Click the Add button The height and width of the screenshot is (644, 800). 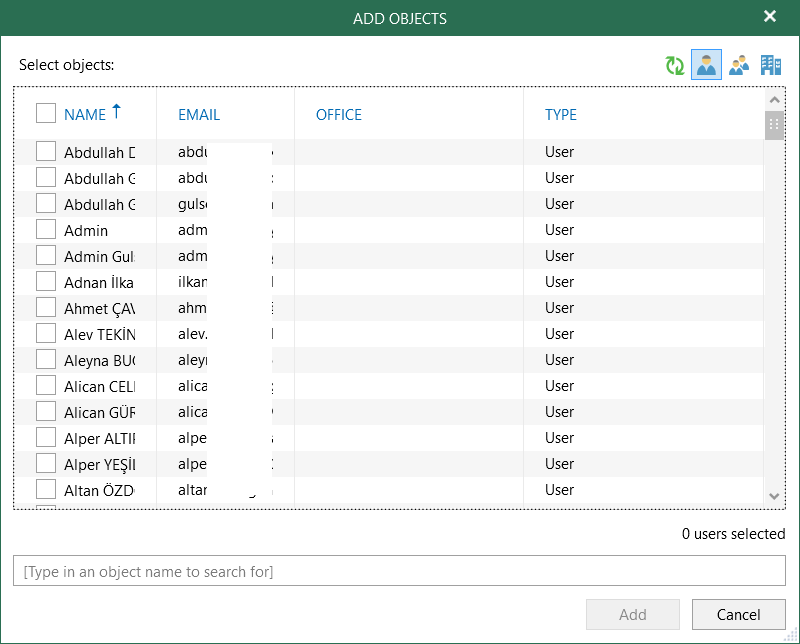click(x=633, y=615)
